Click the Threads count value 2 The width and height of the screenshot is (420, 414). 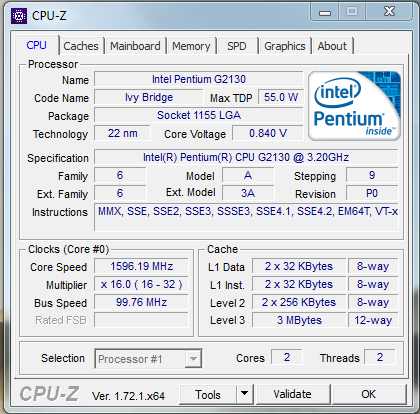click(x=380, y=357)
